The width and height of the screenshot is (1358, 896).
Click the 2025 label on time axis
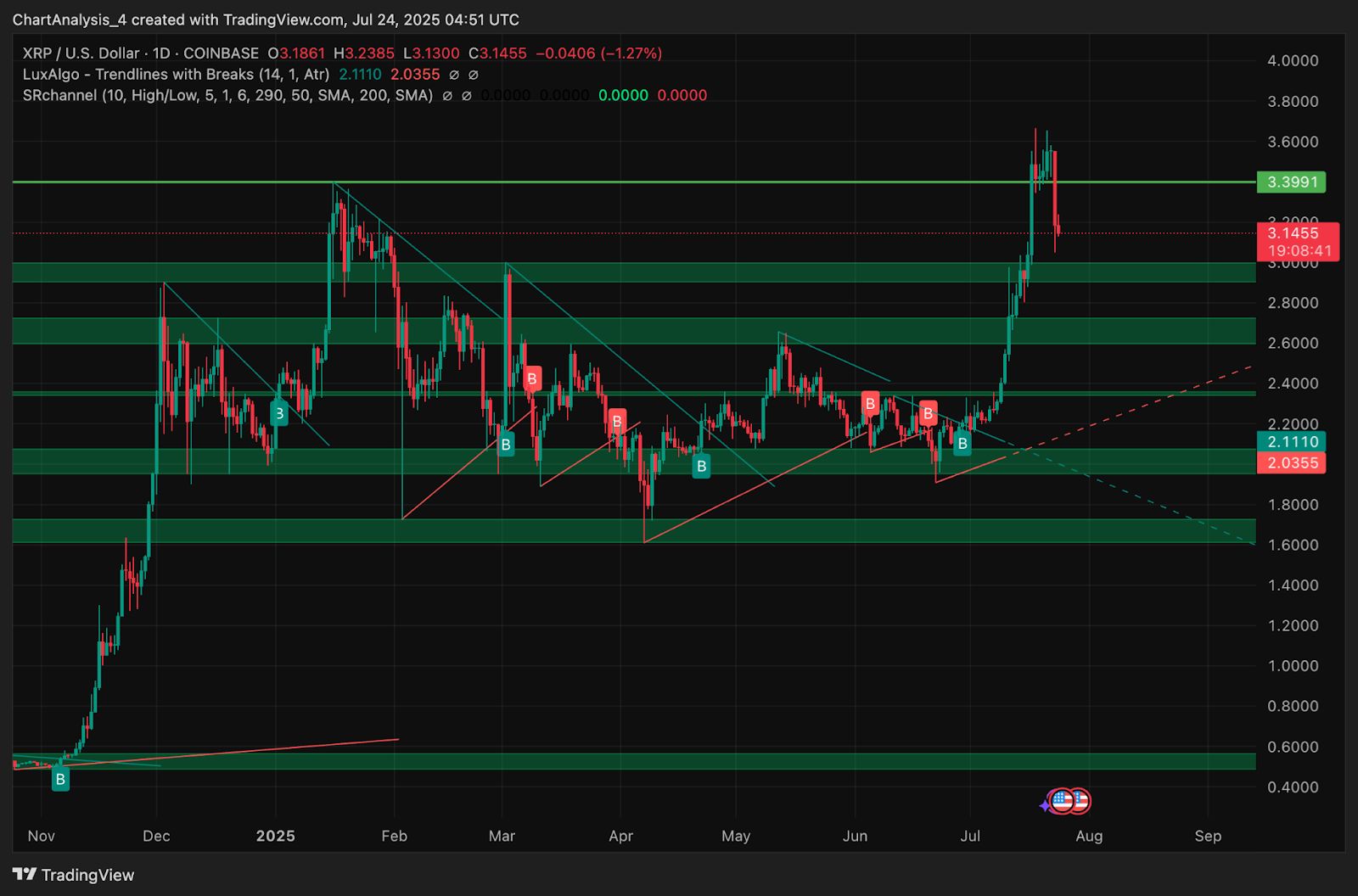(x=276, y=837)
